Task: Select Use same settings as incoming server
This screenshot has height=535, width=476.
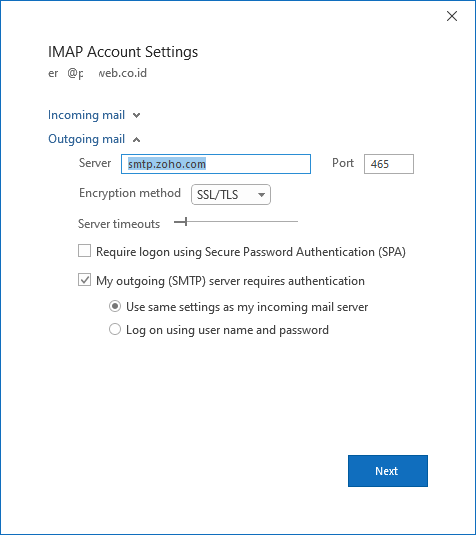Action: tap(115, 306)
